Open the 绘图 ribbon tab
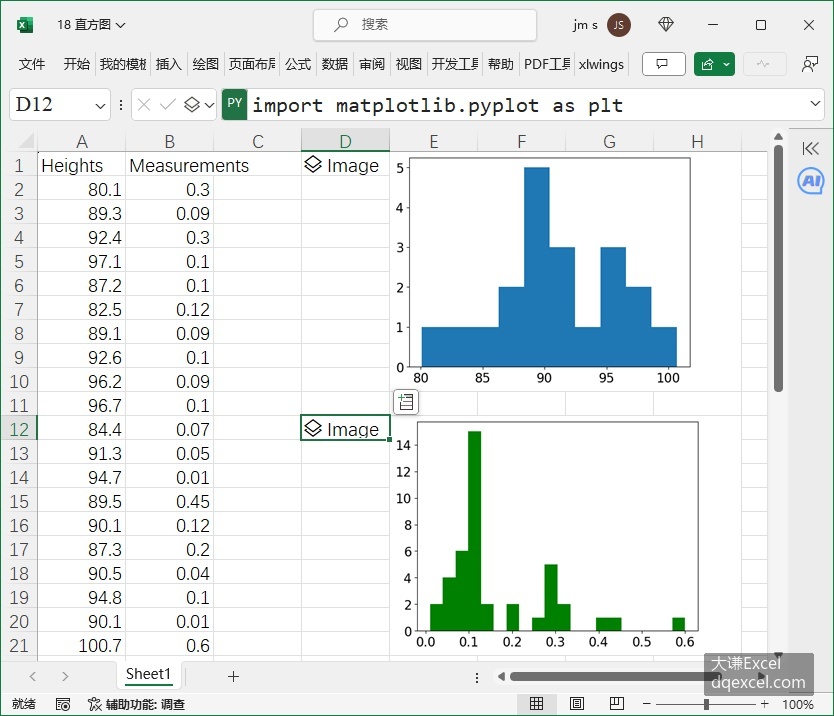Image resolution: width=834 pixels, height=716 pixels. click(x=205, y=64)
